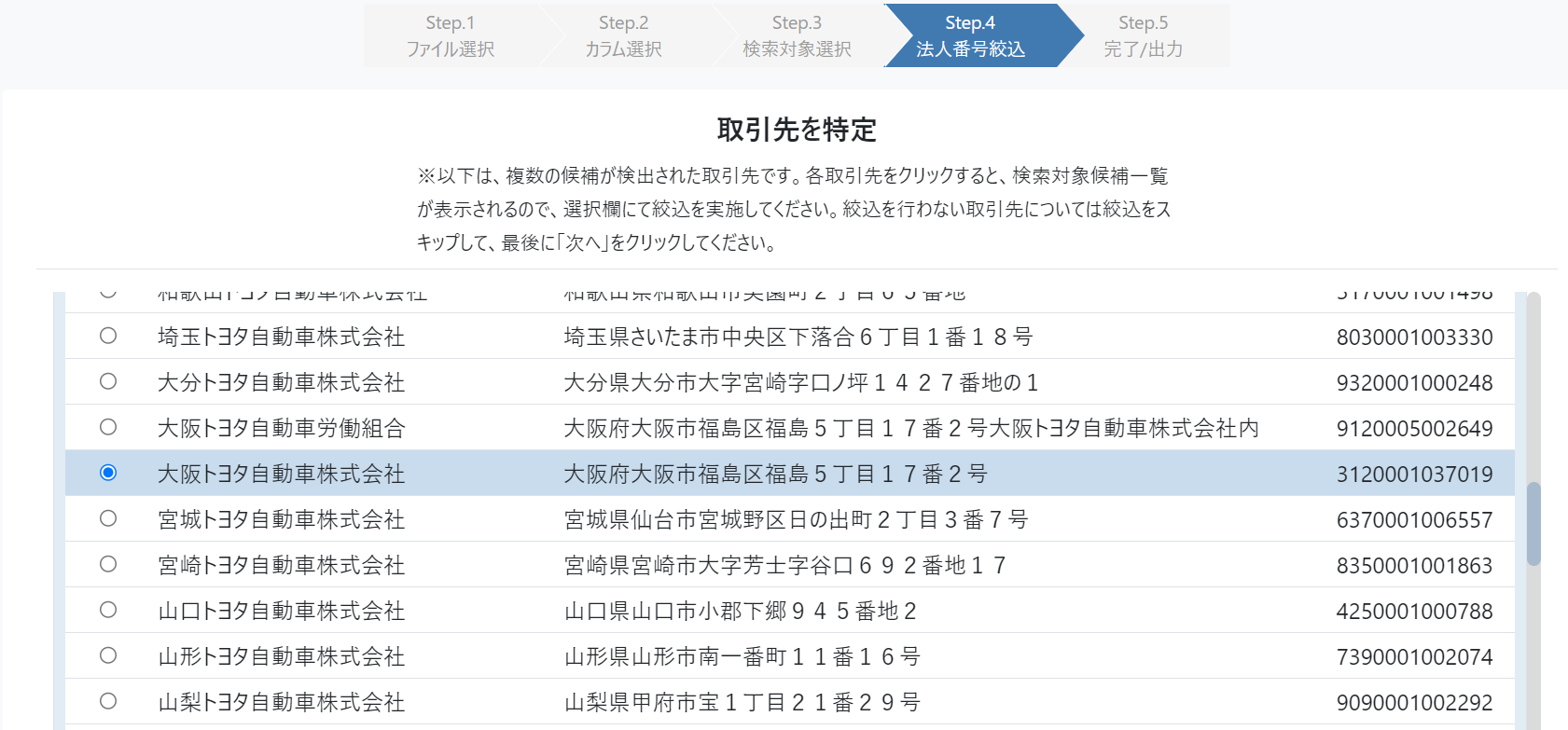Viewport: 1568px width, 730px height.
Task: Go to Step.1 ファイル選択
Action: pyautogui.click(x=451, y=35)
